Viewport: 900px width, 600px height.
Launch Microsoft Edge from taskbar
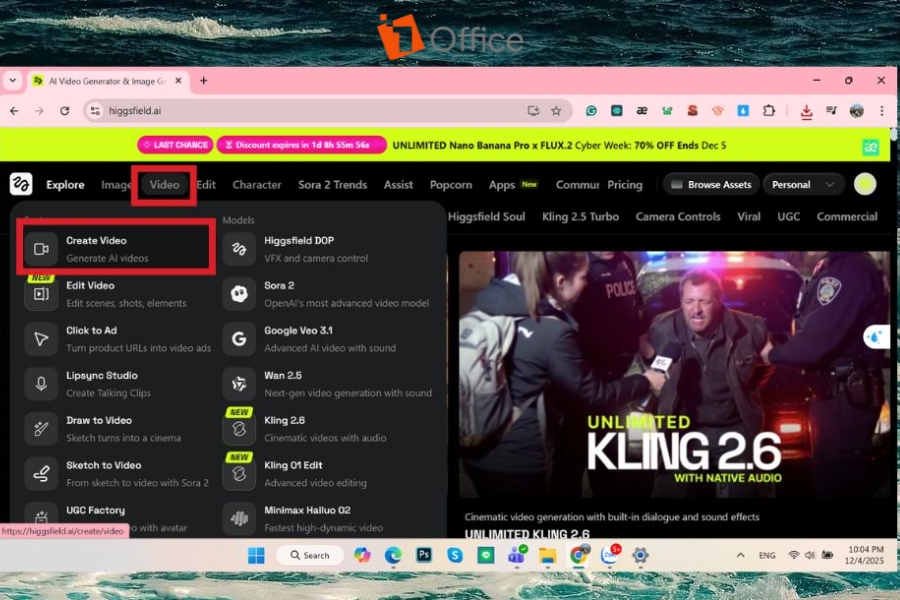point(393,555)
